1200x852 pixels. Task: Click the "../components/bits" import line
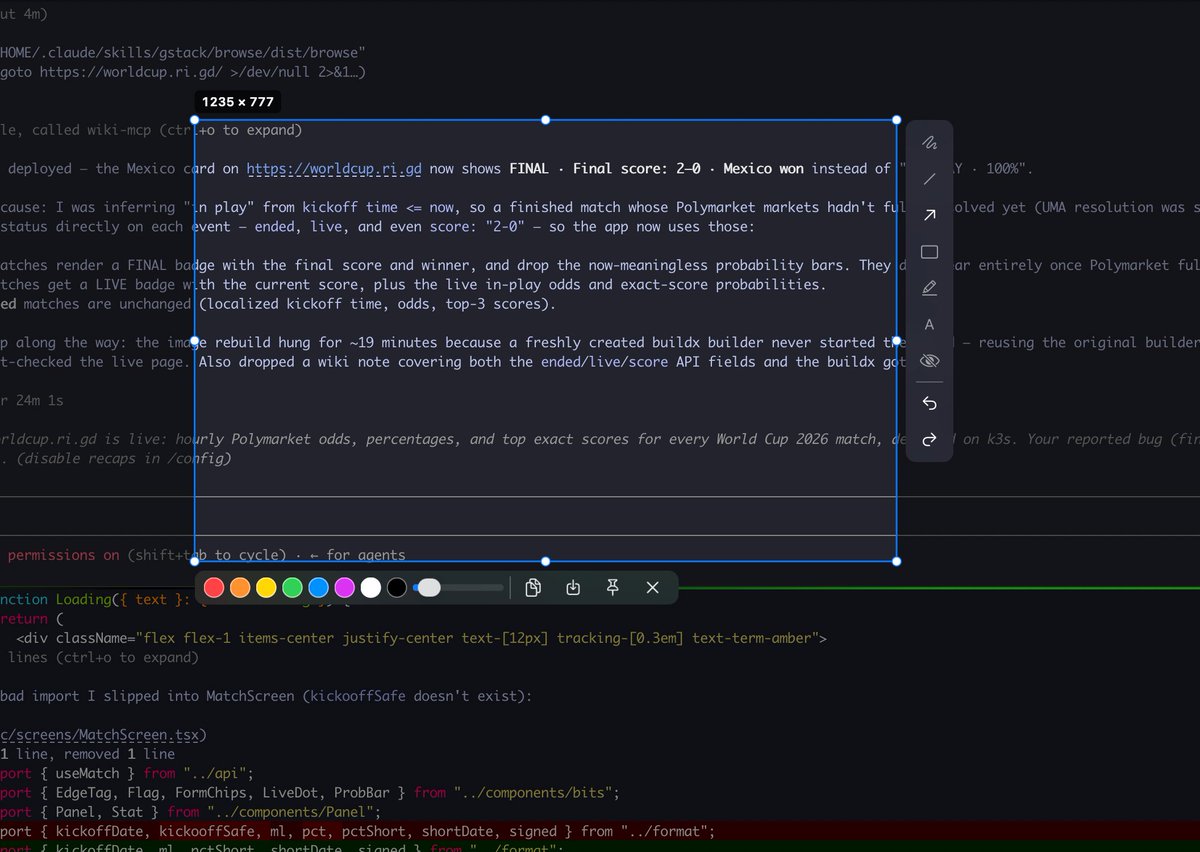tap(310, 793)
